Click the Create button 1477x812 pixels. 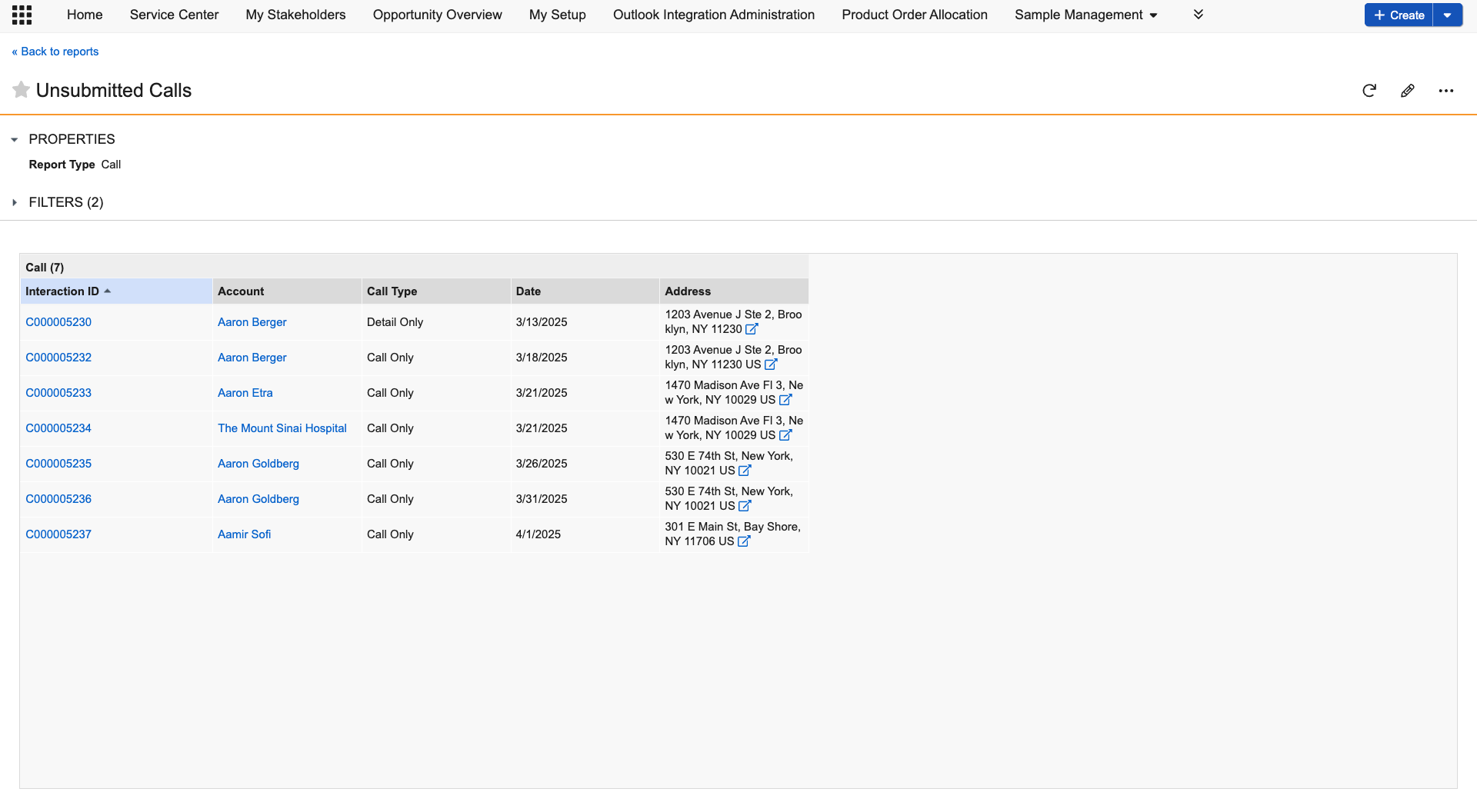[x=1399, y=15]
